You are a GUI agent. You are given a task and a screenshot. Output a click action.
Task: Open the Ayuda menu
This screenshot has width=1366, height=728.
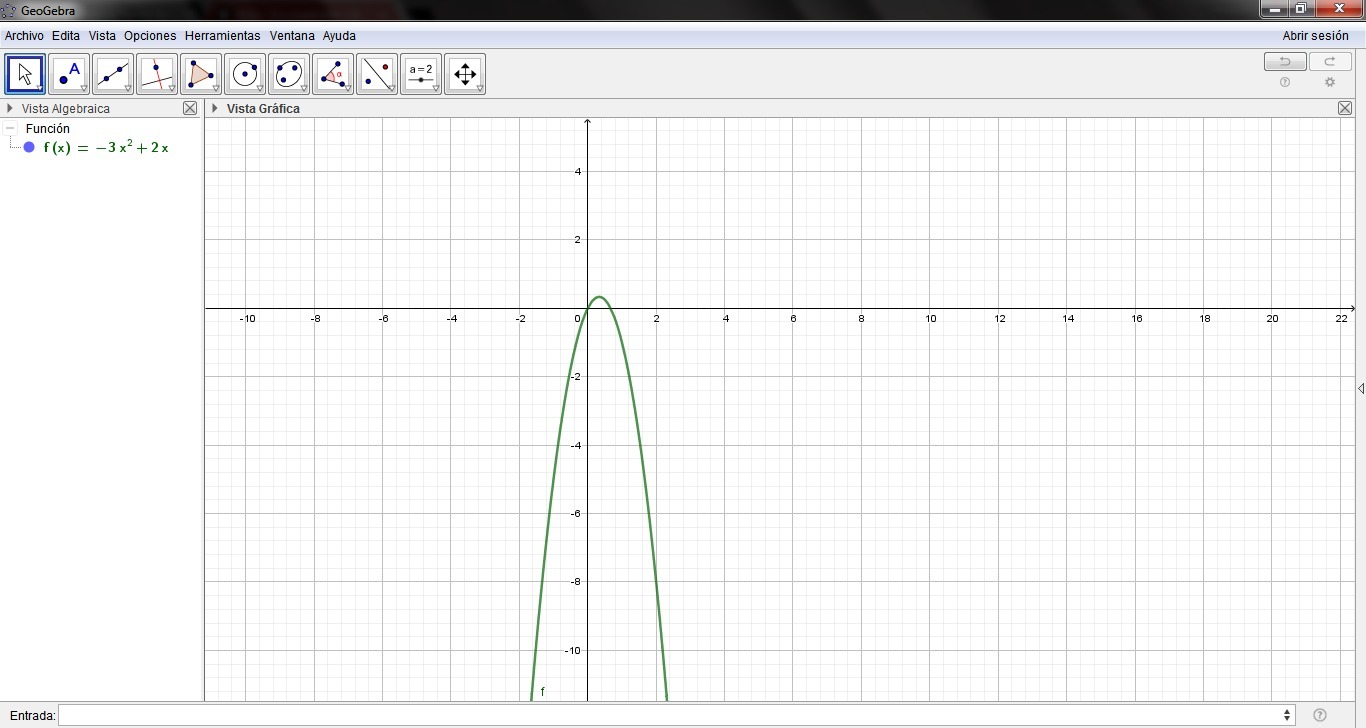pyautogui.click(x=339, y=36)
